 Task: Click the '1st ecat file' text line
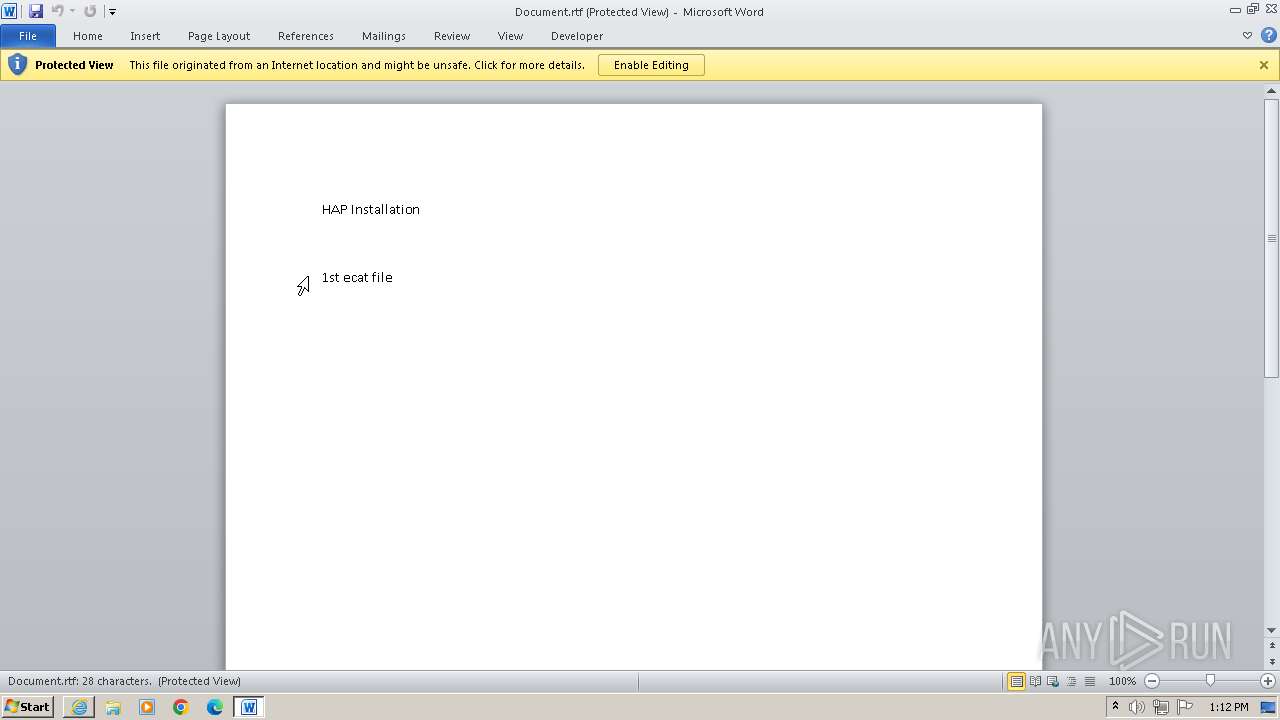[357, 277]
